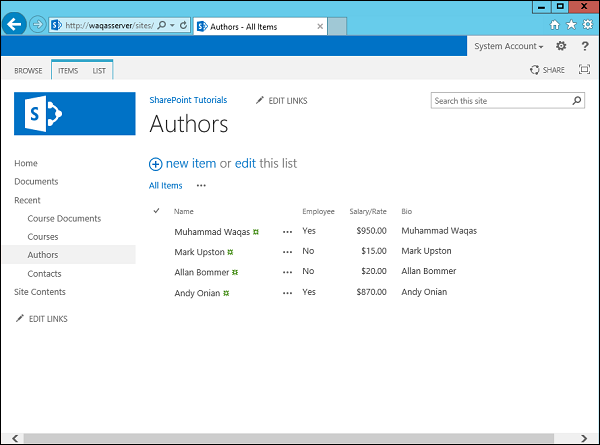Open the views ellipsis beside All Items
The height and width of the screenshot is (445, 600).
tap(201, 186)
